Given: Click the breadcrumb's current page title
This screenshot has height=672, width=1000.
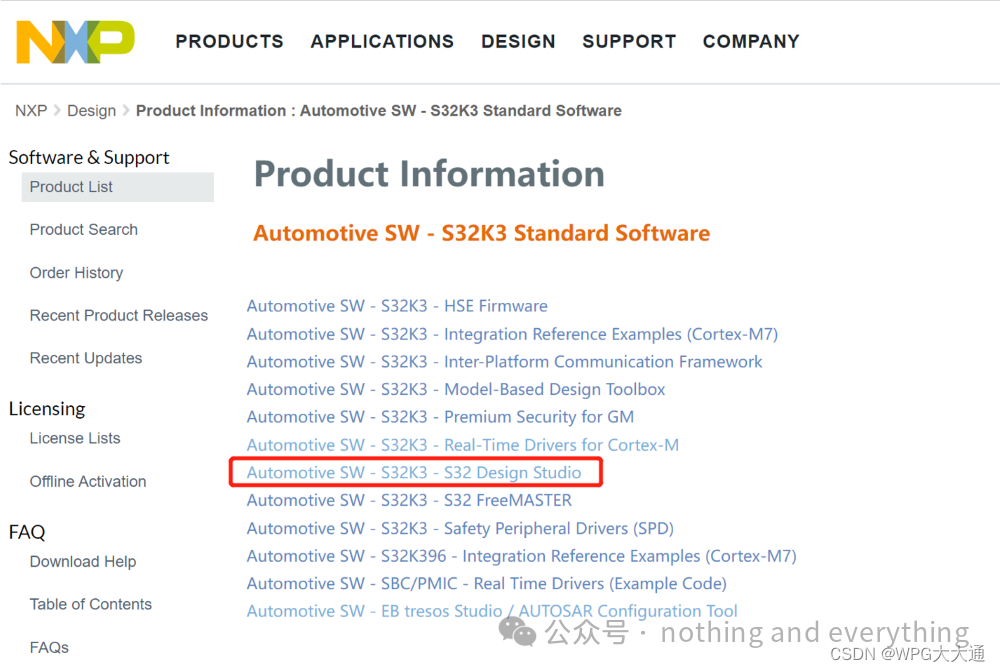Looking at the screenshot, I should pyautogui.click(x=378, y=111).
